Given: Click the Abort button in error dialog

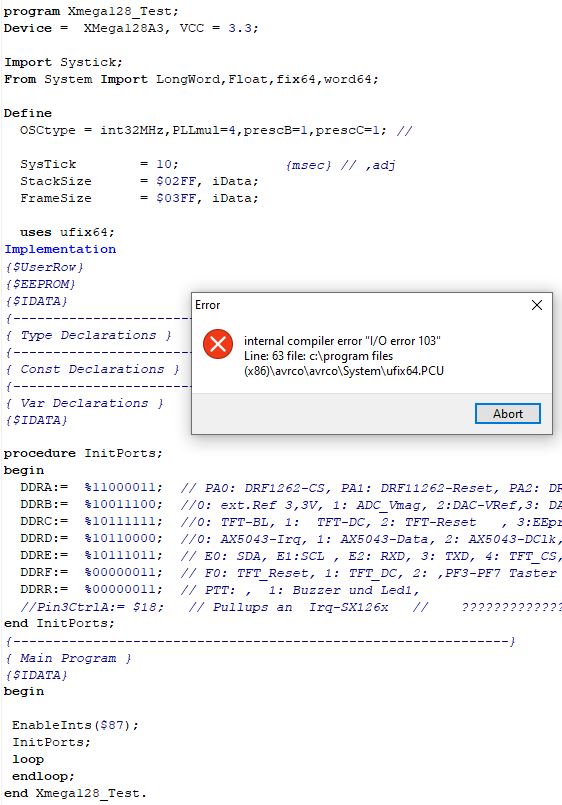Looking at the screenshot, I should [508, 413].
